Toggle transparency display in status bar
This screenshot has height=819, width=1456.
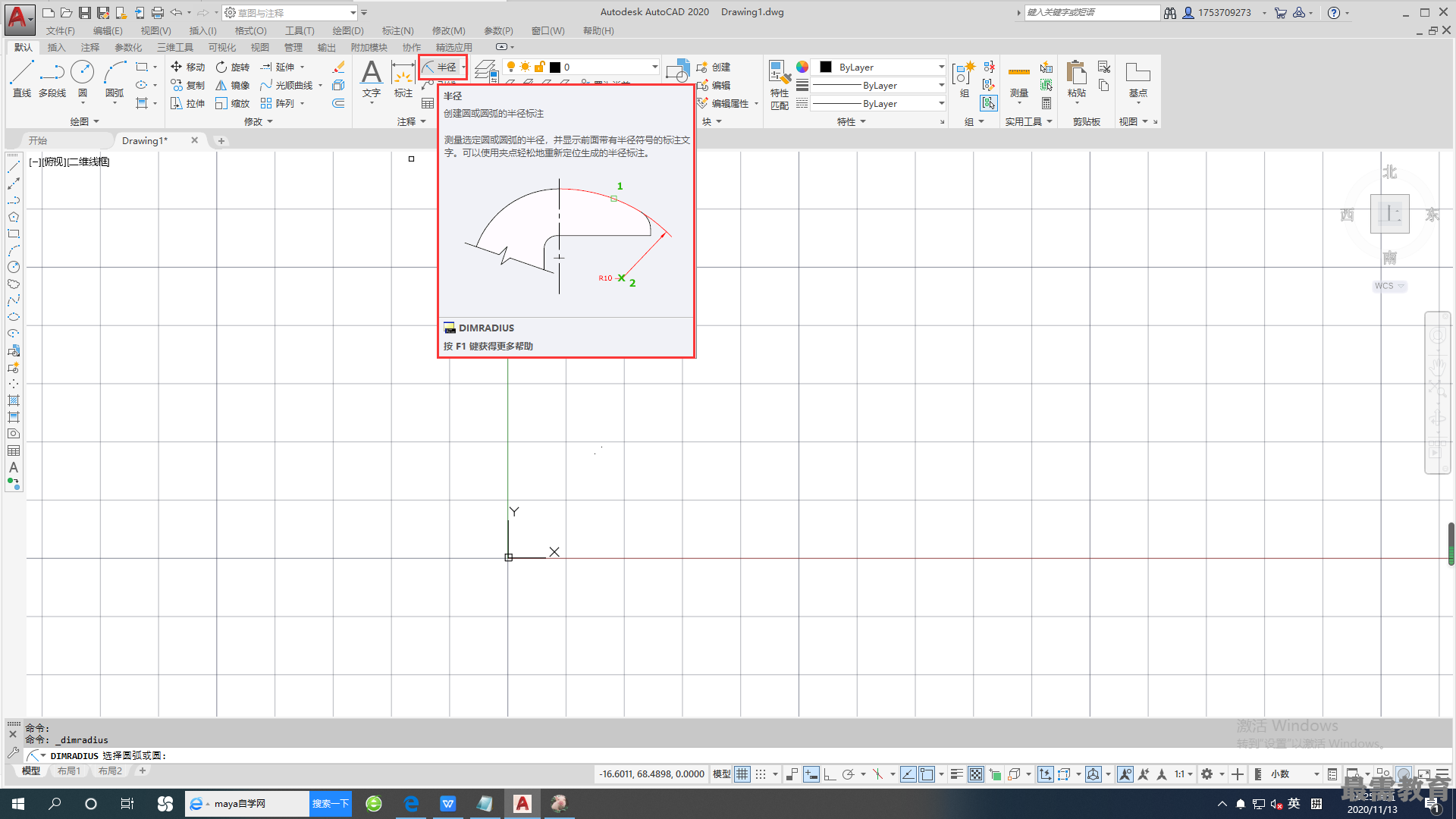(x=976, y=773)
